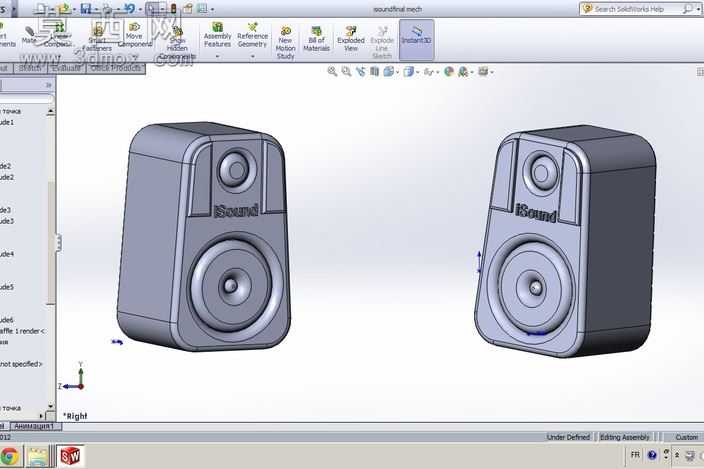Viewport: 704px width, 469px height.
Task: Click the Move Component tool
Action: 134,35
